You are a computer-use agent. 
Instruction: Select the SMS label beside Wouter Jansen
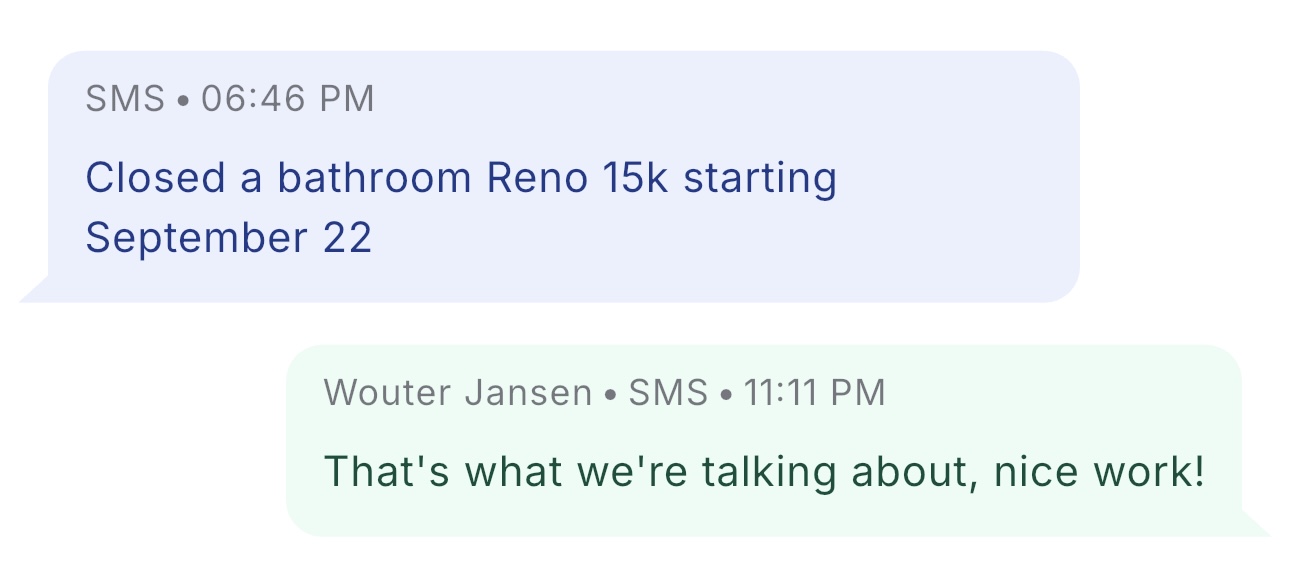click(x=668, y=392)
